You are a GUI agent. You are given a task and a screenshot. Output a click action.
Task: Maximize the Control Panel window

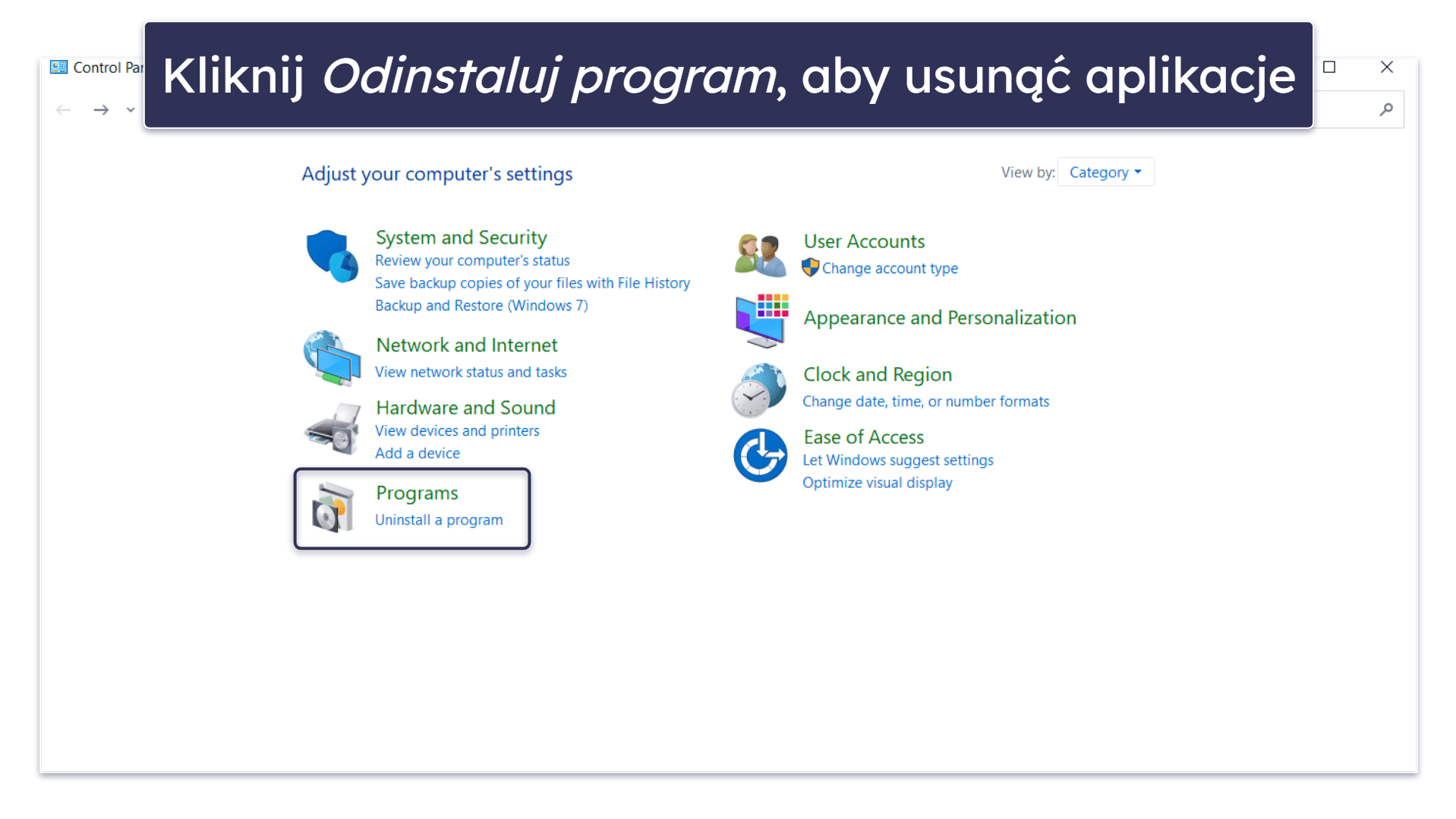point(1329,67)
